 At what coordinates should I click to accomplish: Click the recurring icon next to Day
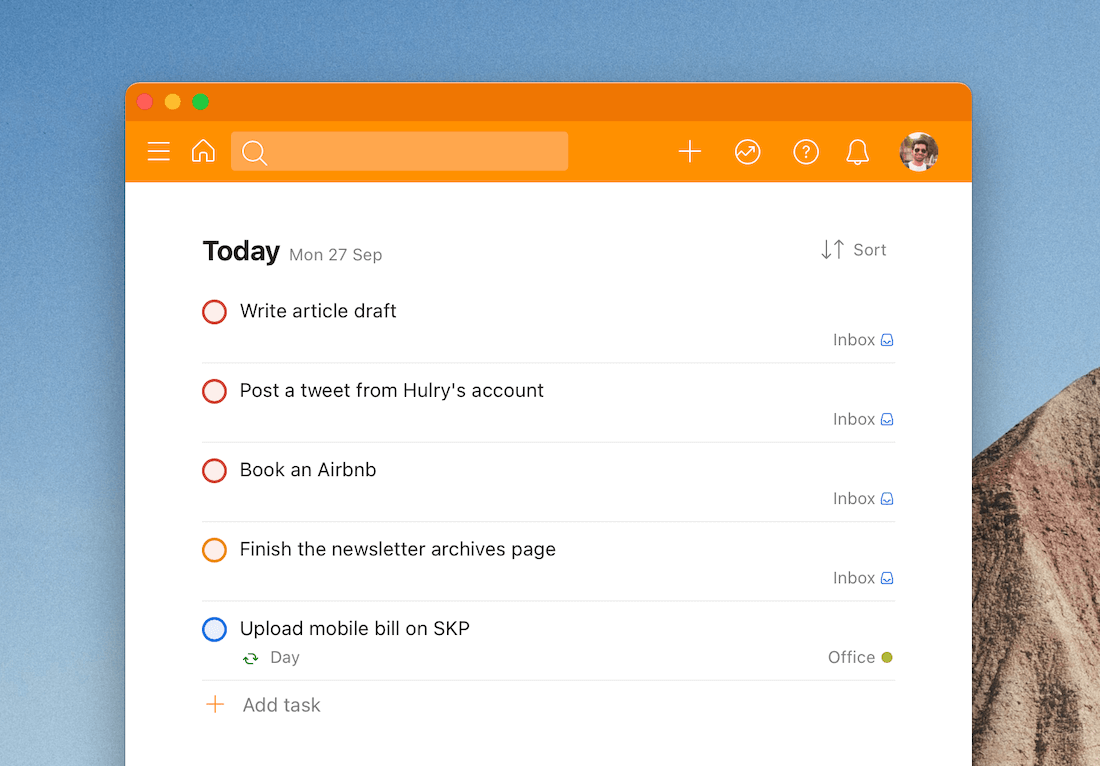[x=249, y=657]
